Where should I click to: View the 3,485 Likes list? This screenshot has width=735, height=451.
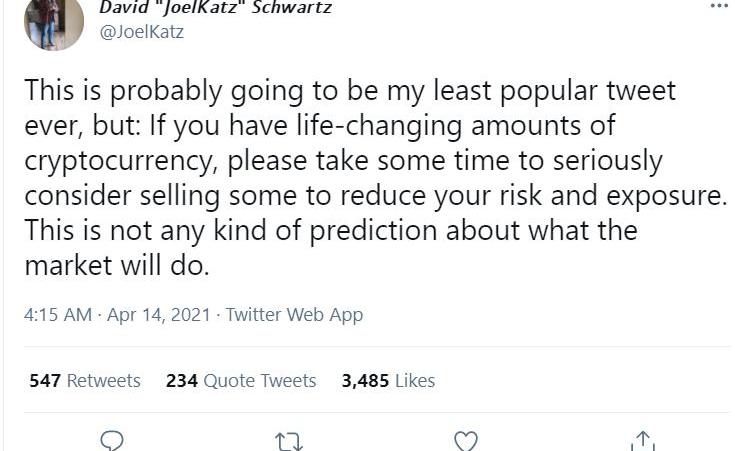388,381
